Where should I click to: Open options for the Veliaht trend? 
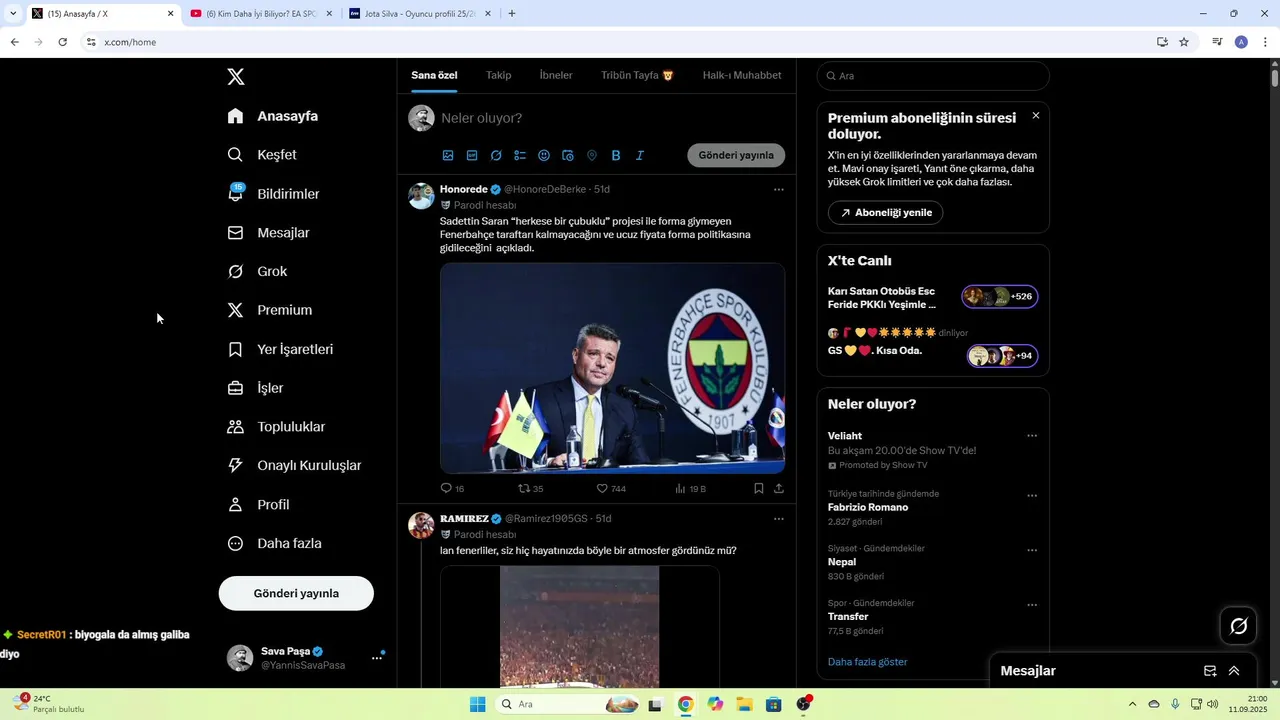pos(1032,436)
